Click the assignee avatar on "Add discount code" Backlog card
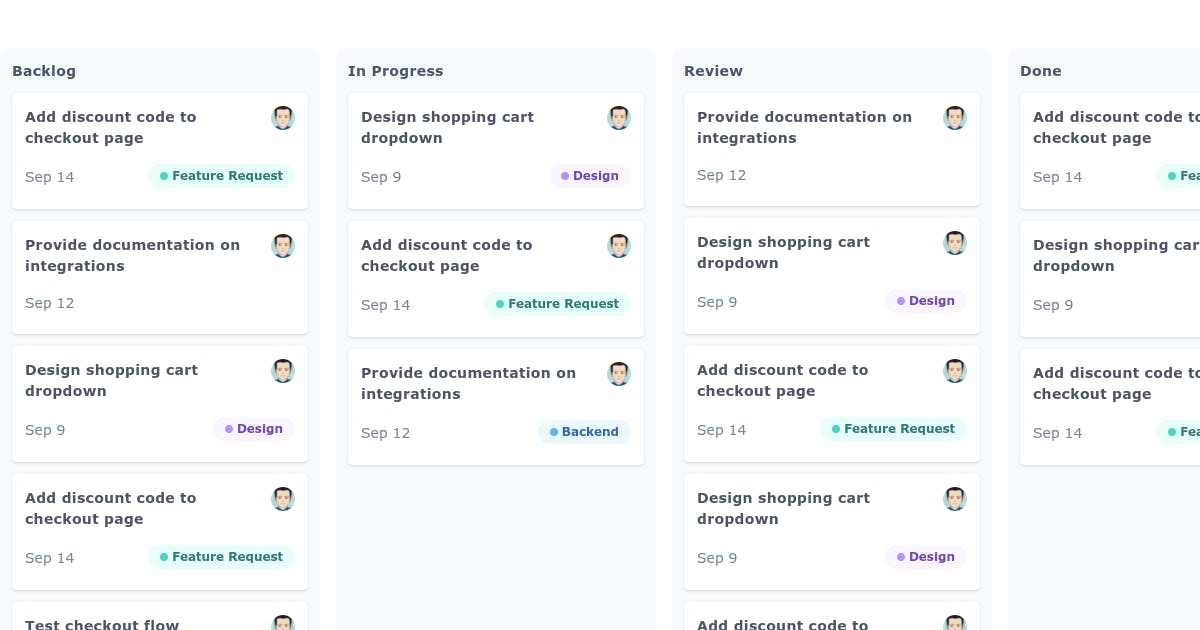 click(x=283, y=117)
